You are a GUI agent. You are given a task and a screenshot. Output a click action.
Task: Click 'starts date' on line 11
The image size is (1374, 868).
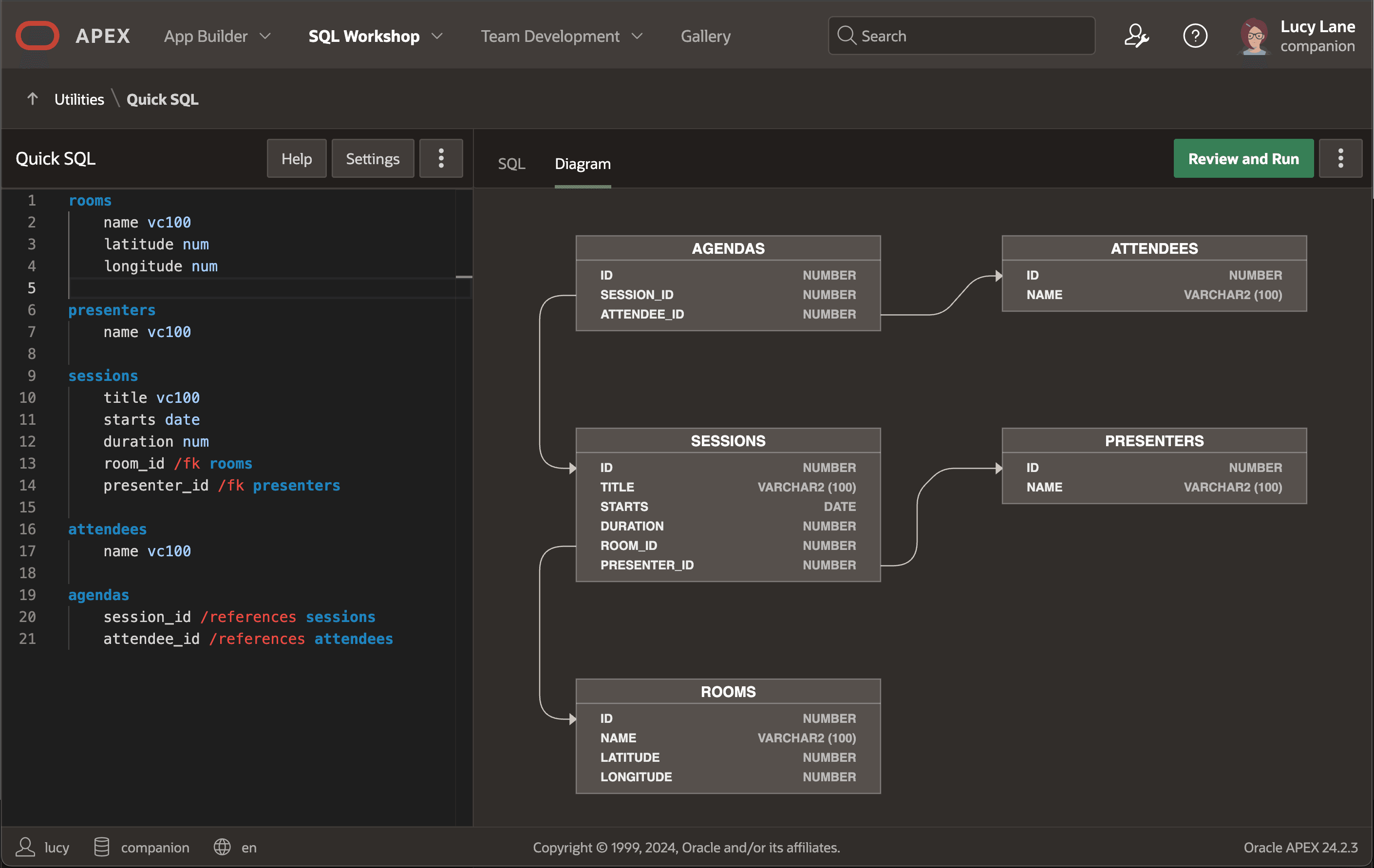coord(152,419)
